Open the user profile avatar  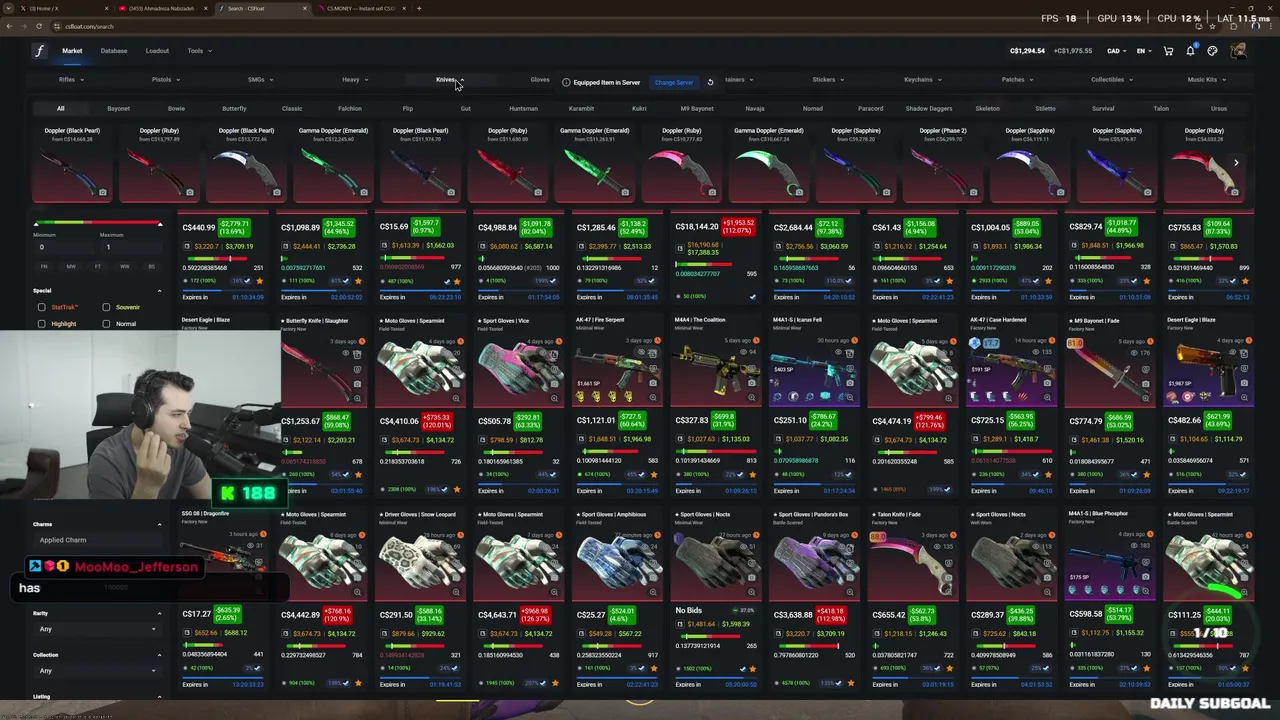pyautogui.click(x=1238, y=51)
